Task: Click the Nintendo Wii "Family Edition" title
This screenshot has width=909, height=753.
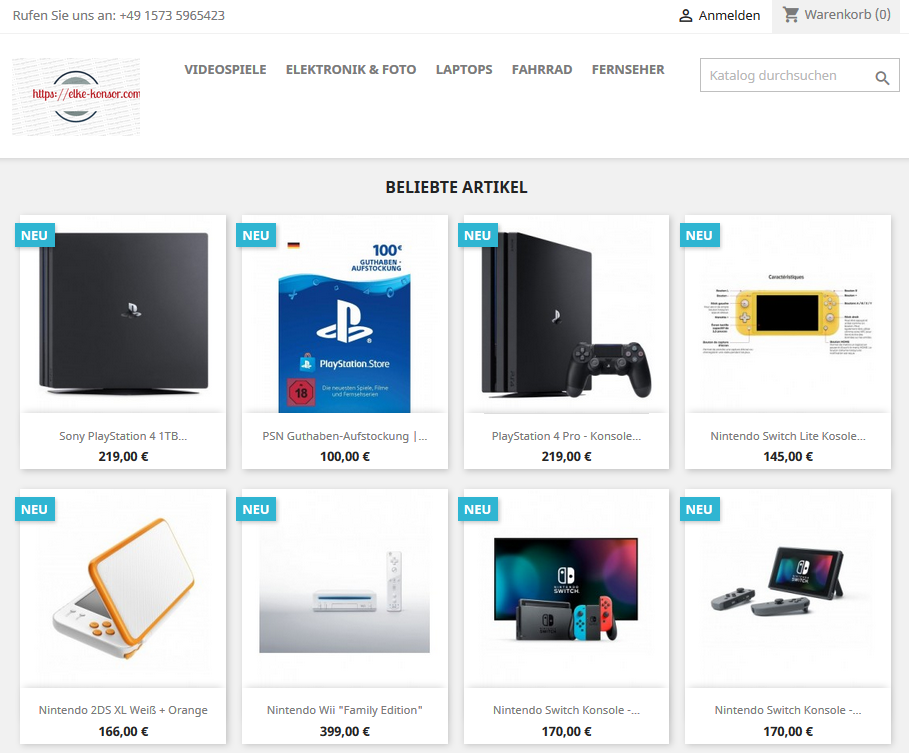Action: [x=344, y=710]
